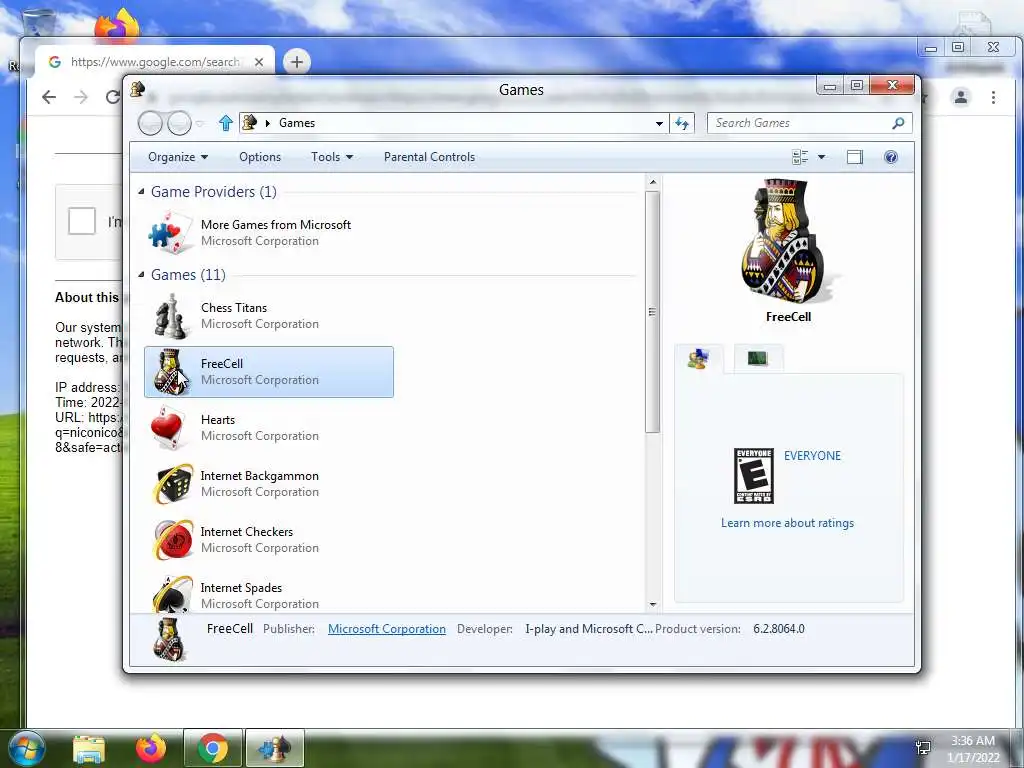Click Learn more about ratings link
Viewport: 1024px width, 768px height.
(787, 523)
